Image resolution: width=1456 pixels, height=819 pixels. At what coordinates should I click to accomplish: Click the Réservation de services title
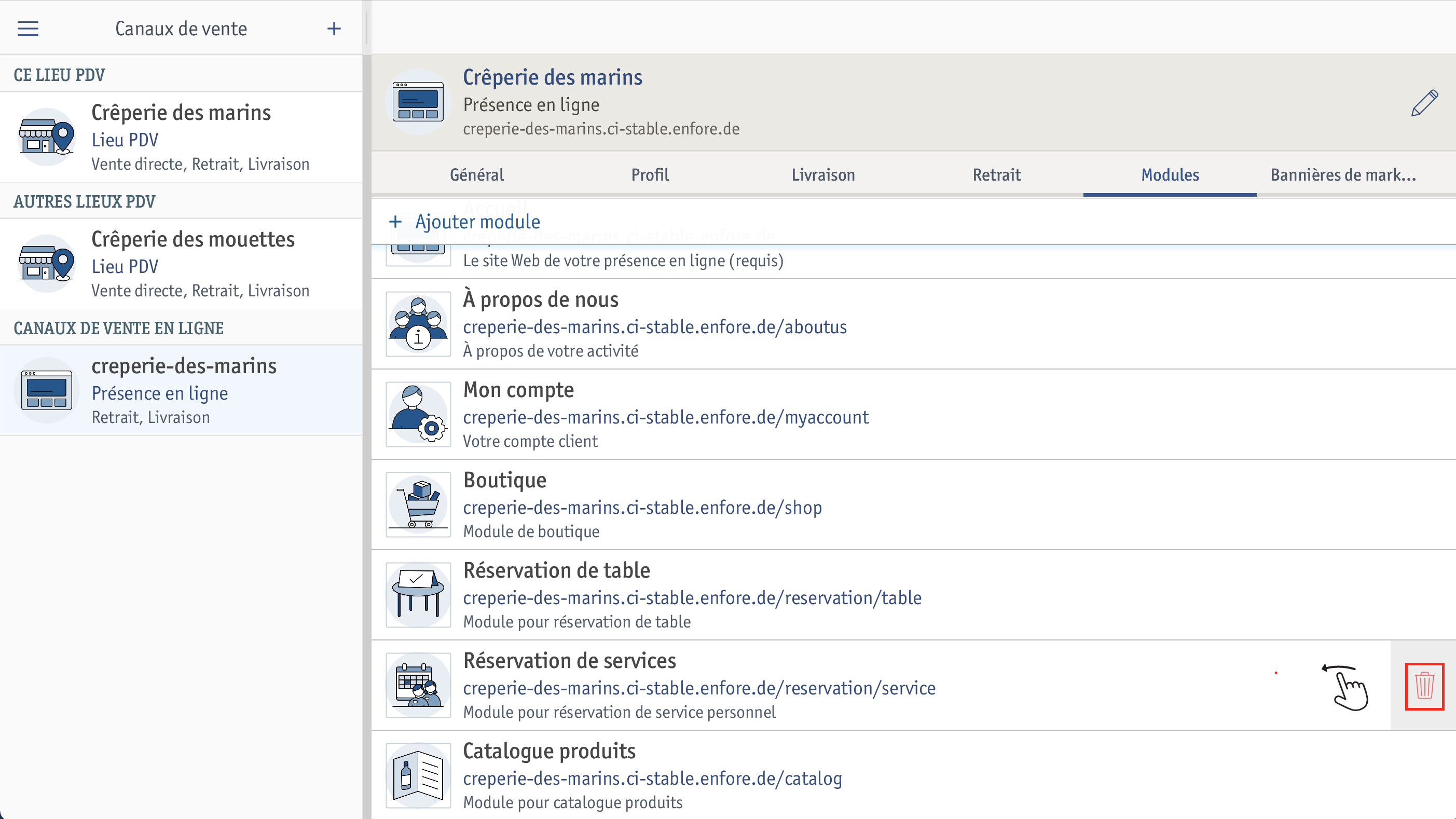coord(569,661)
